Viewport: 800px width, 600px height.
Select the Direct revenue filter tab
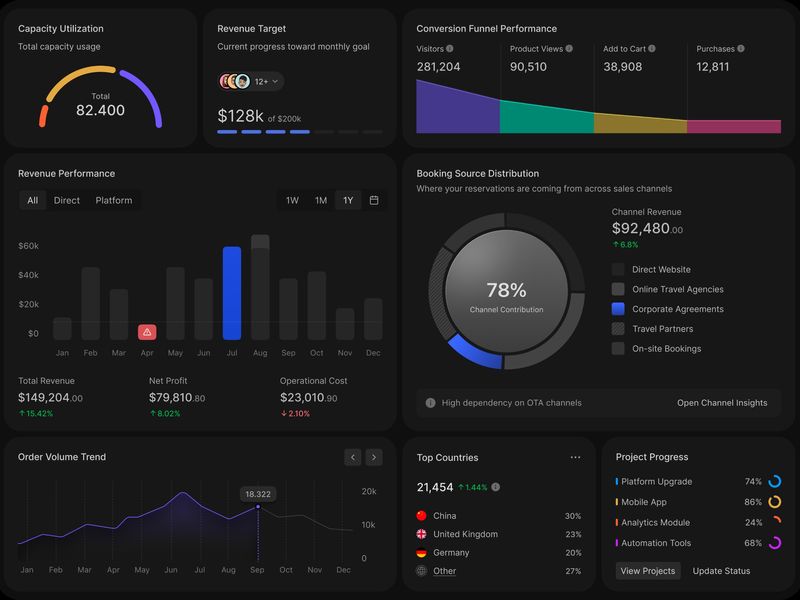pos(66,200)
